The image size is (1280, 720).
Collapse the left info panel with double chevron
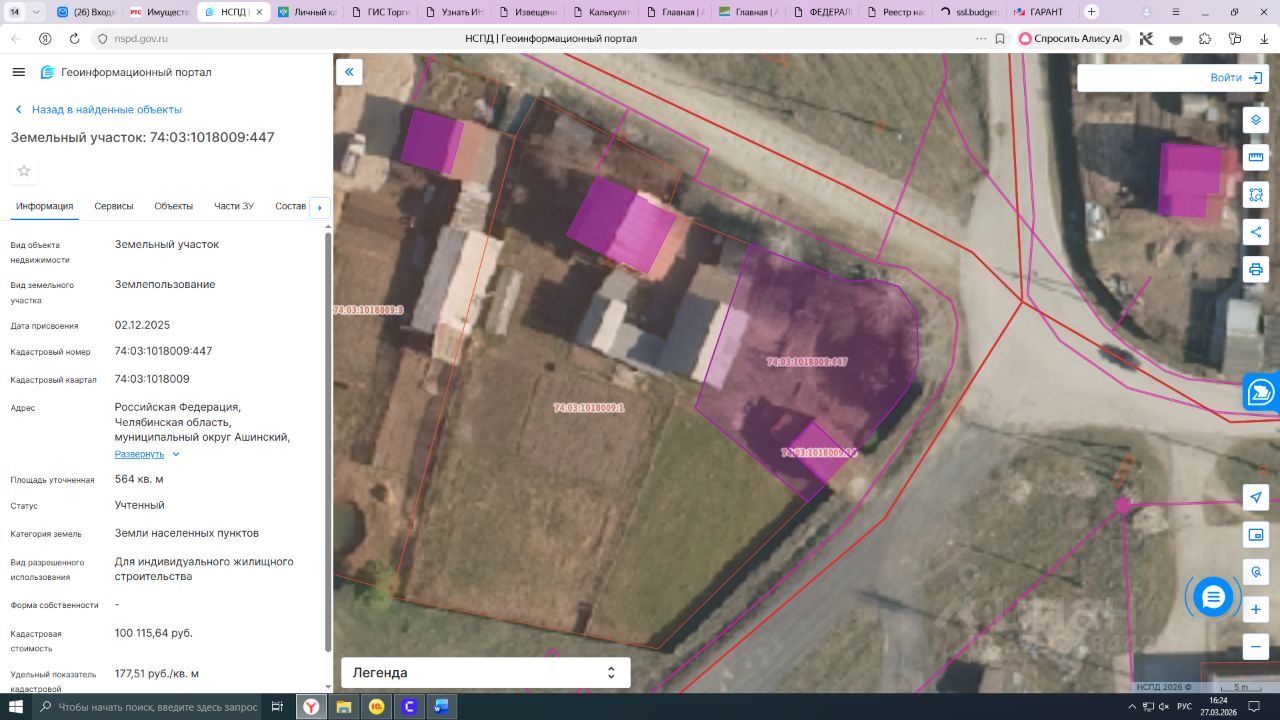tap(349, 72)
